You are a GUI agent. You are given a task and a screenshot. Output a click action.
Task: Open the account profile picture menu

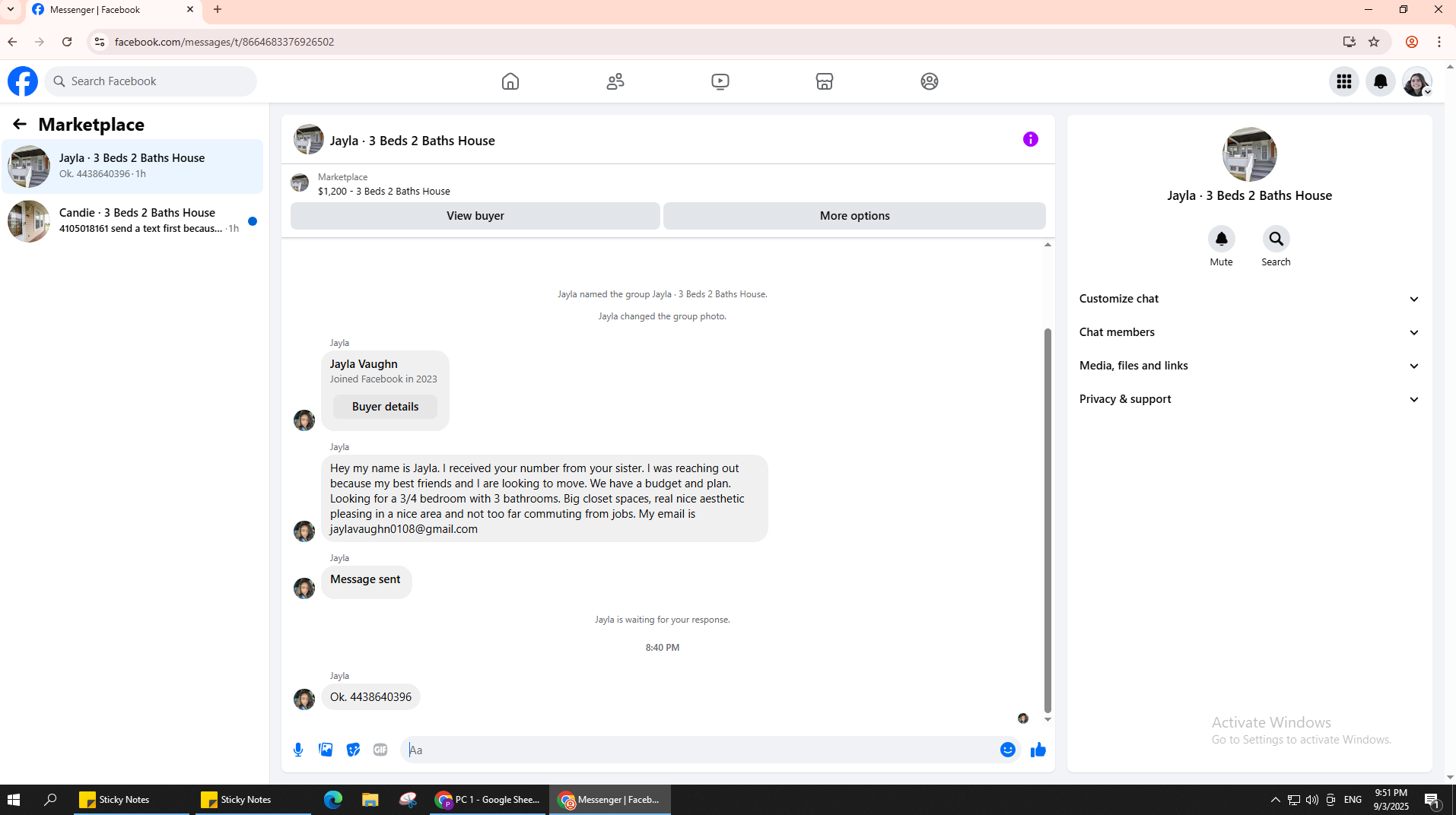pos(1417,81)
